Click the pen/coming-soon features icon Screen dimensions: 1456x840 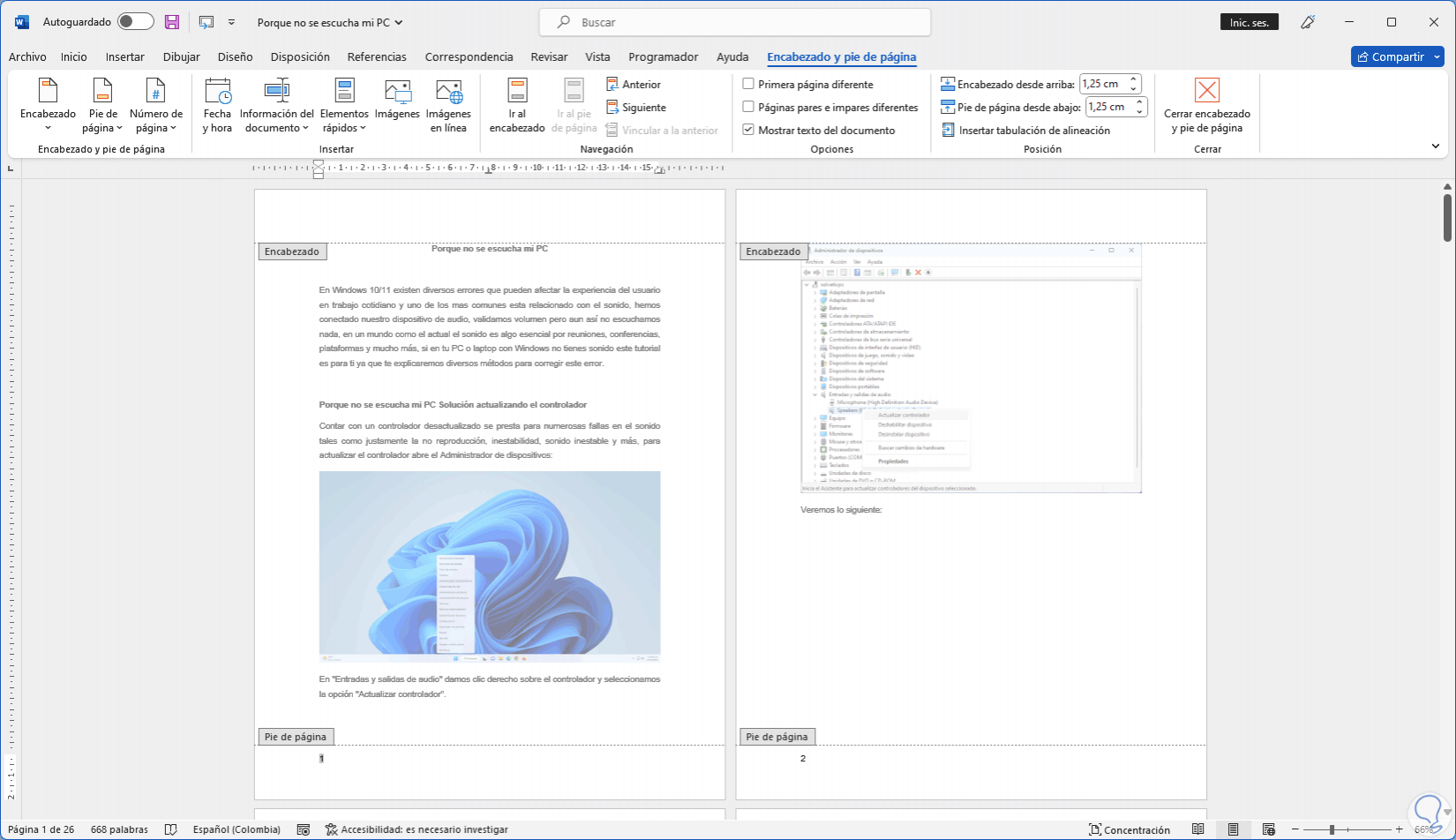point(1308,22)
